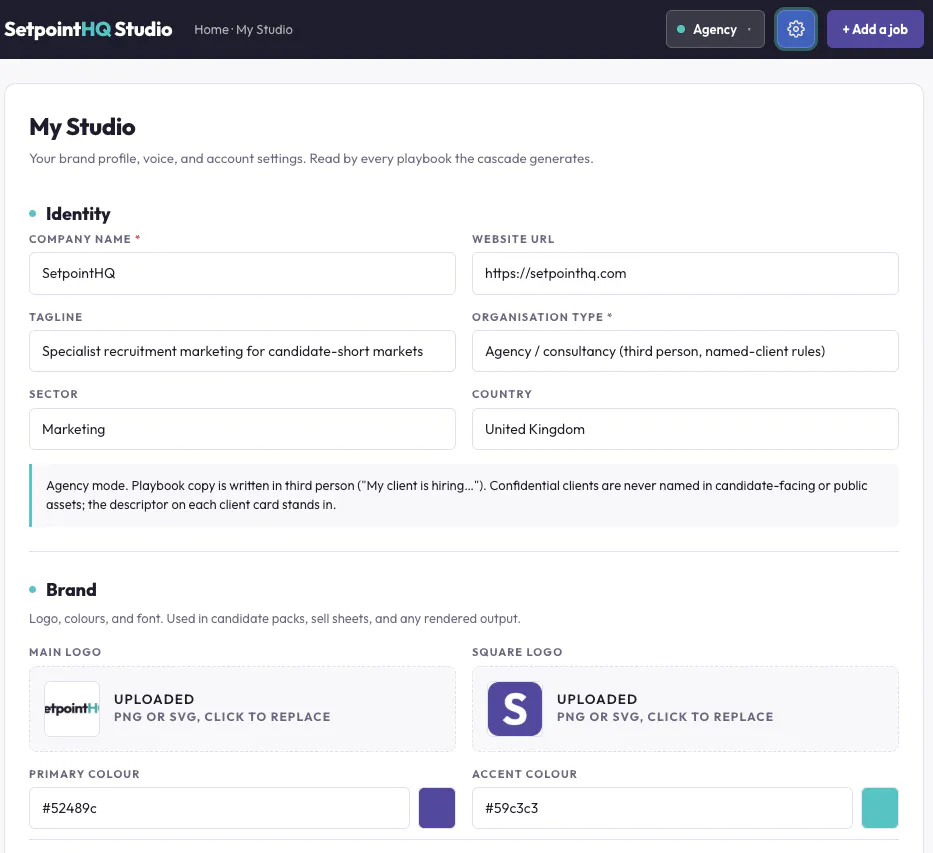This screenshot has height=853, width=933.
Task: Open the settings gear icon
Action: point(796,29)
